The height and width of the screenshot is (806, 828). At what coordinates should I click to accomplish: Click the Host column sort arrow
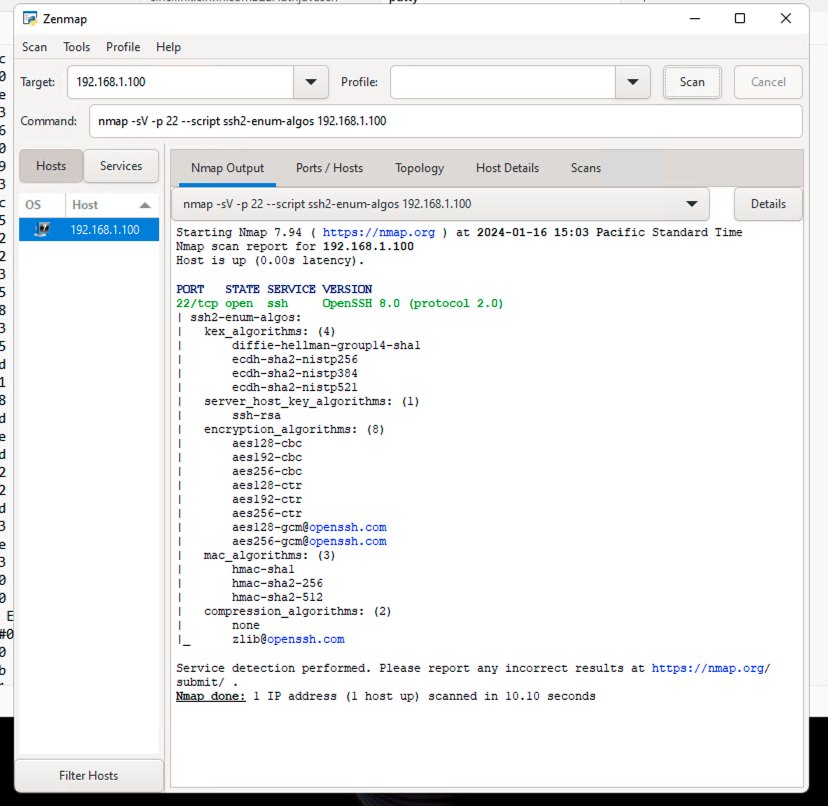(x=145, y=205)
